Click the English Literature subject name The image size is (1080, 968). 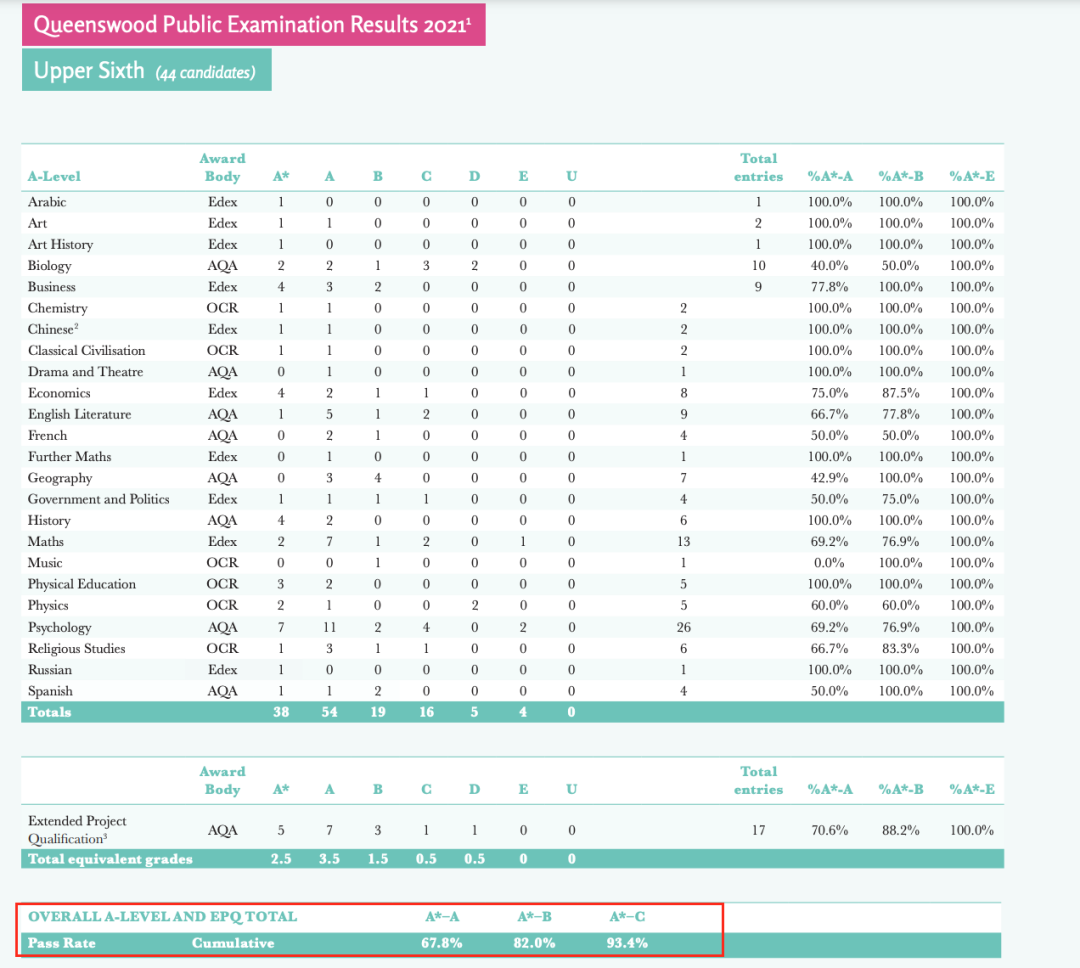pos(79,414)
